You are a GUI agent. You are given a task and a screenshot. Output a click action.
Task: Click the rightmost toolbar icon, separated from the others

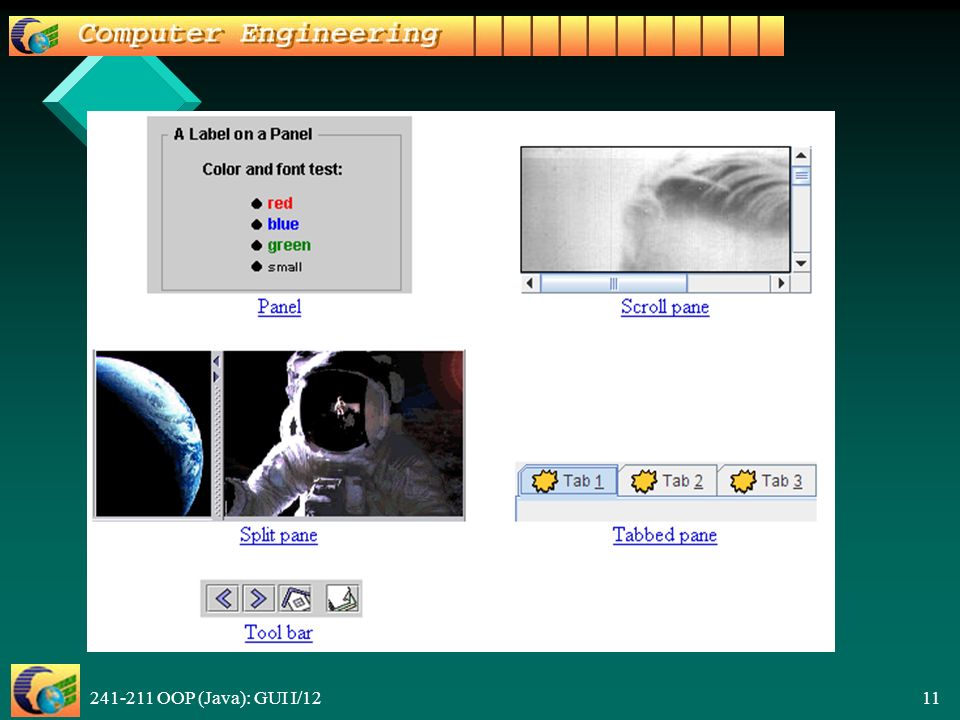(x=342, y=598)
